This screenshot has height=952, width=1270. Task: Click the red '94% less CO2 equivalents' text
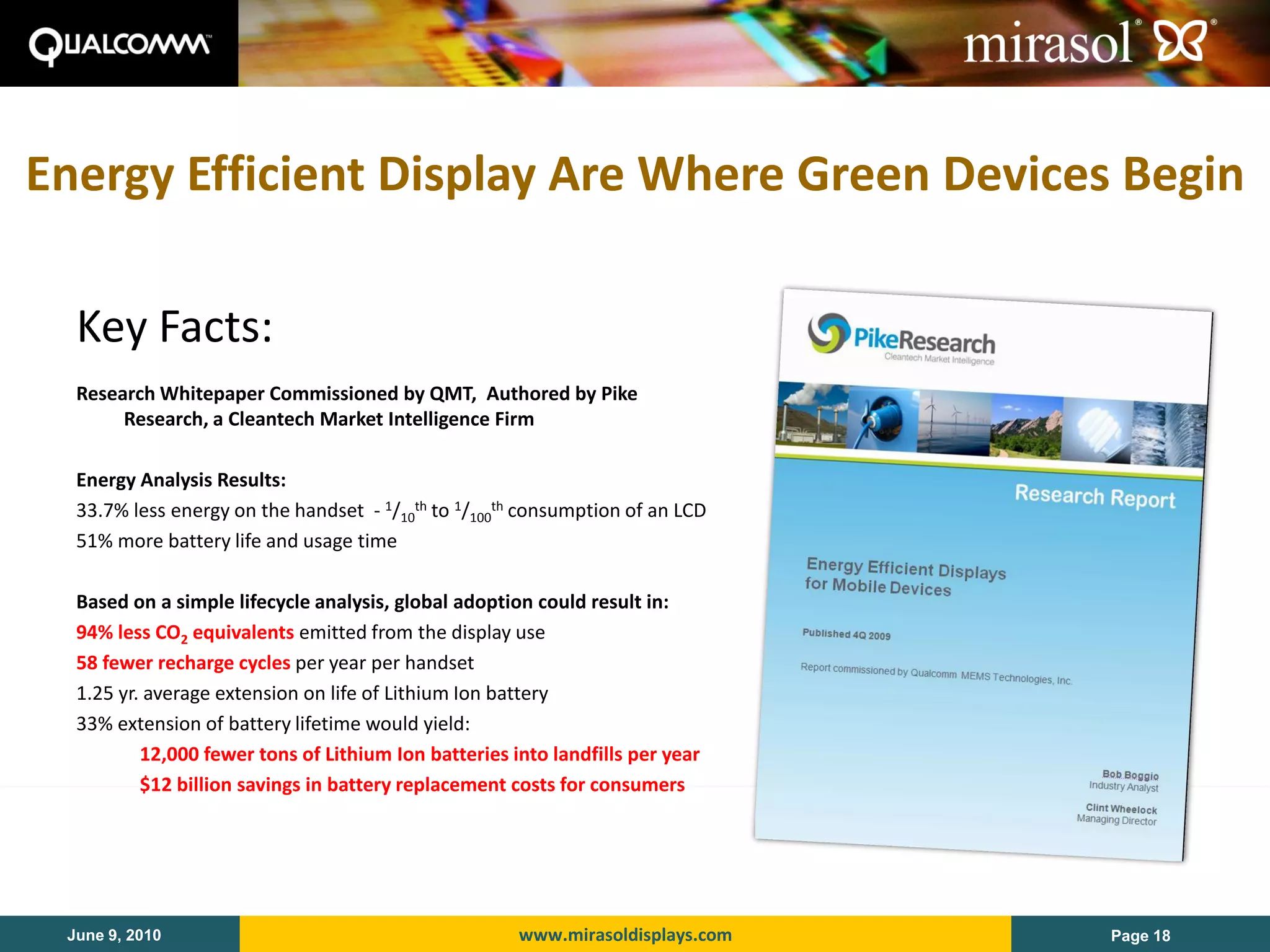pyautogui.click(x=185, y=633)
